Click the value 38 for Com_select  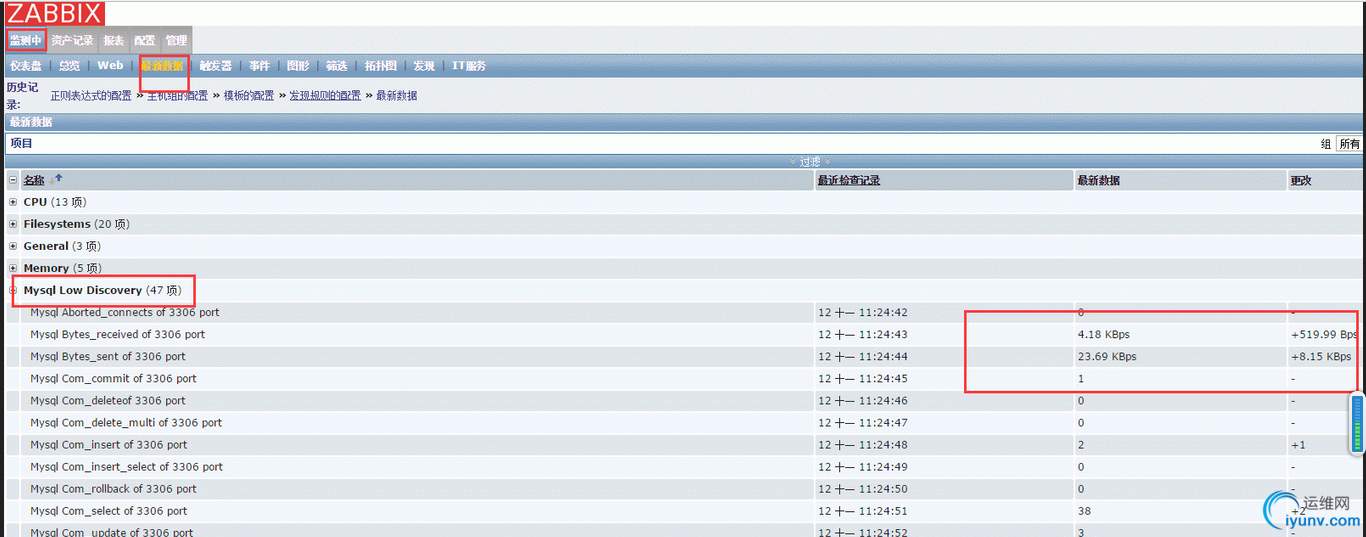tap(1084, 511)
